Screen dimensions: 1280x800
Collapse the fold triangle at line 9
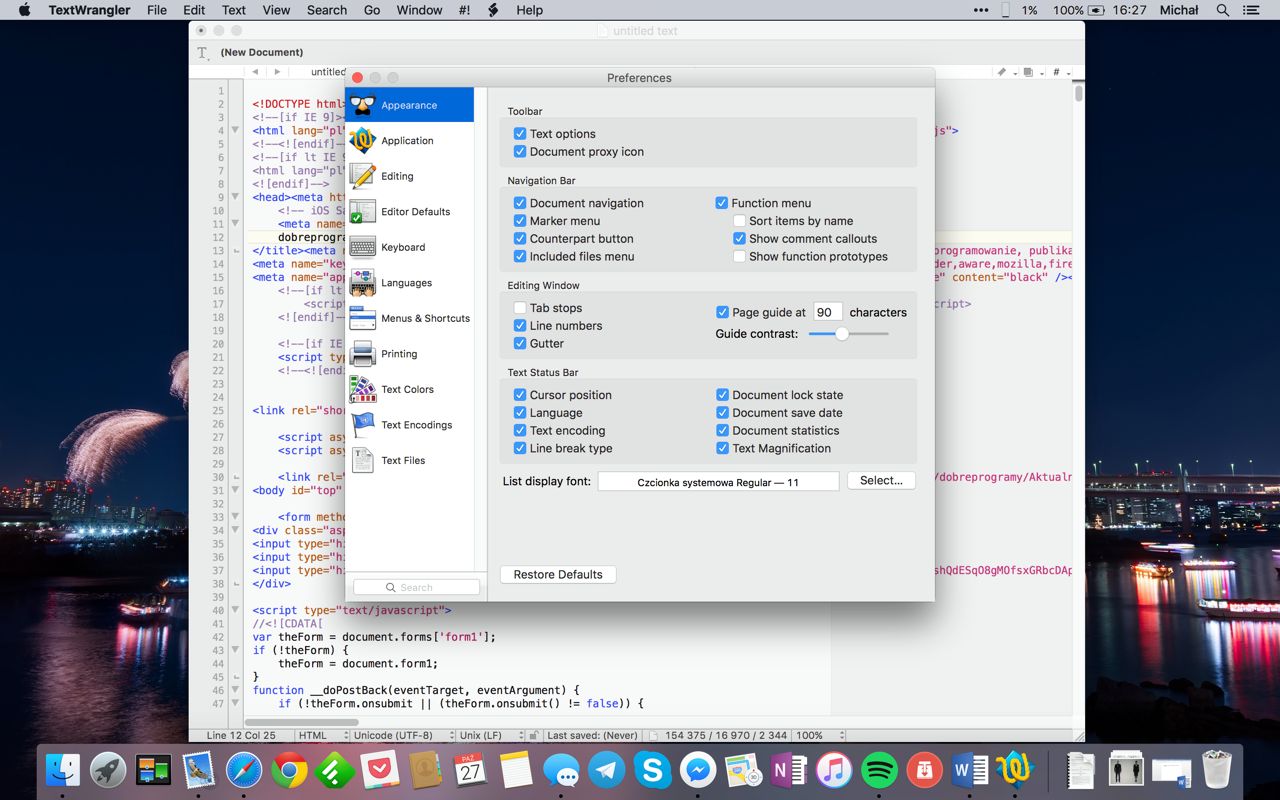pos(236,197)
